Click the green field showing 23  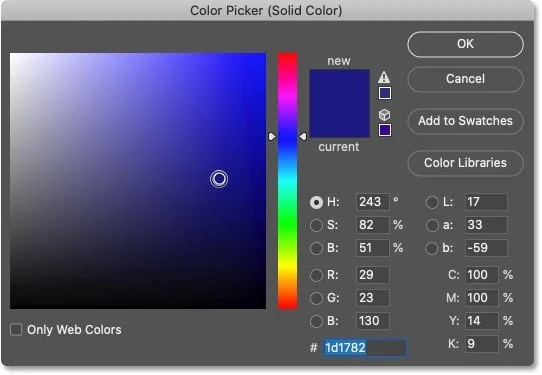coord(373,298)
